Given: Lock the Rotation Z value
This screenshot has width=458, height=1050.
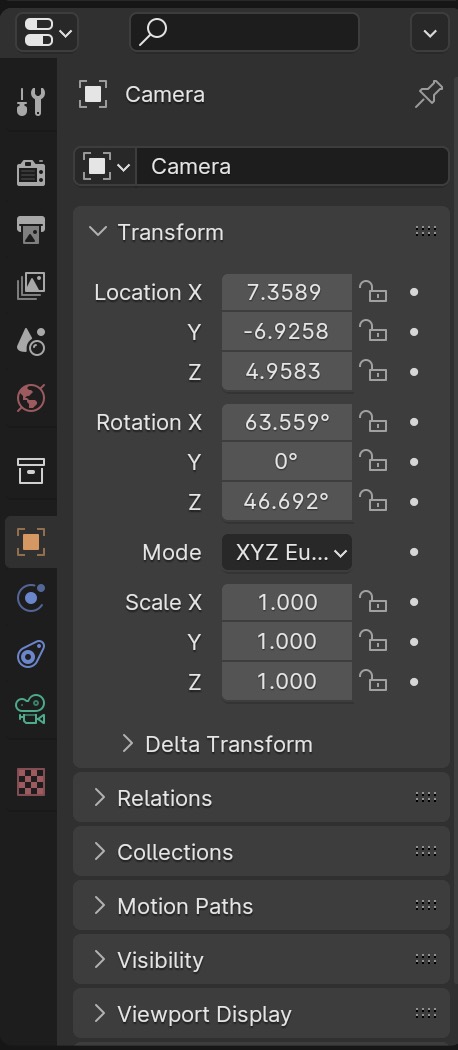Looking at the screenshot, I should [x=373, y=501].
